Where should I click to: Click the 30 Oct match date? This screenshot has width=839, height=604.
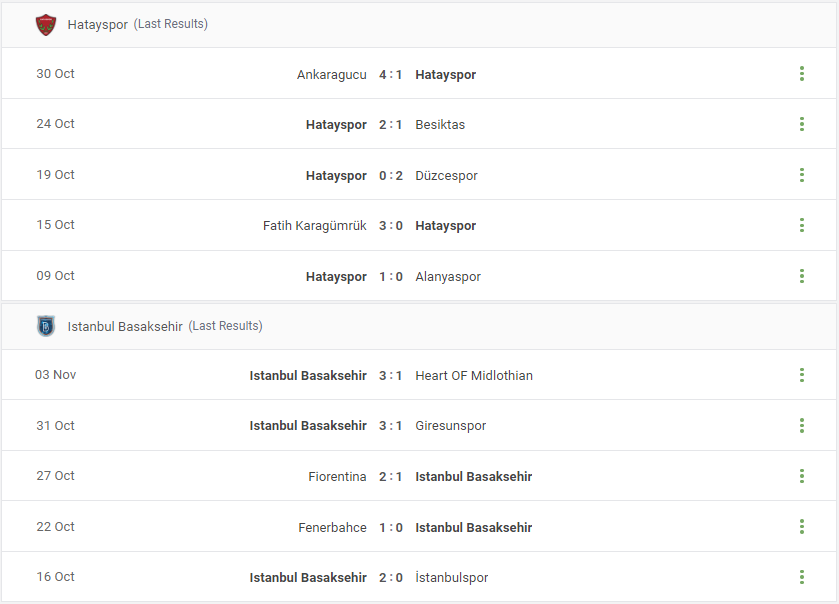(x=55, y=74)
